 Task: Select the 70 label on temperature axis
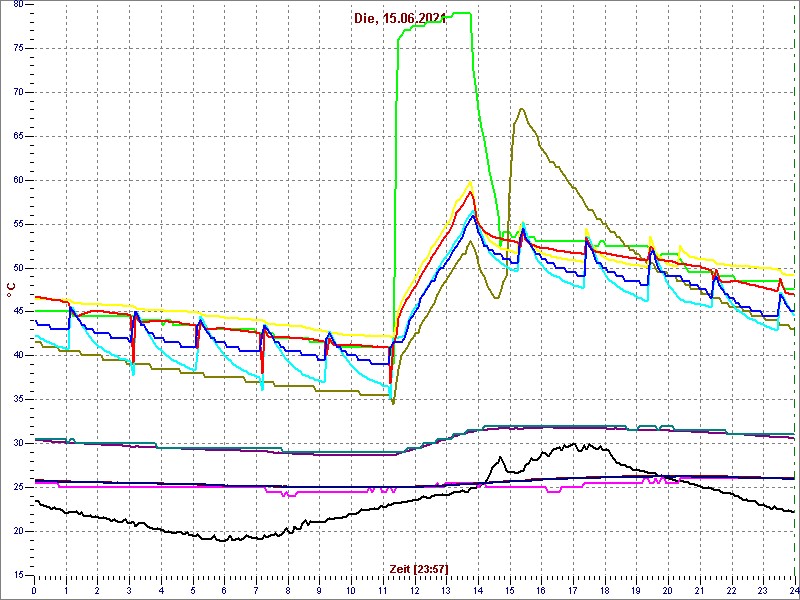(x=18, y=92)
